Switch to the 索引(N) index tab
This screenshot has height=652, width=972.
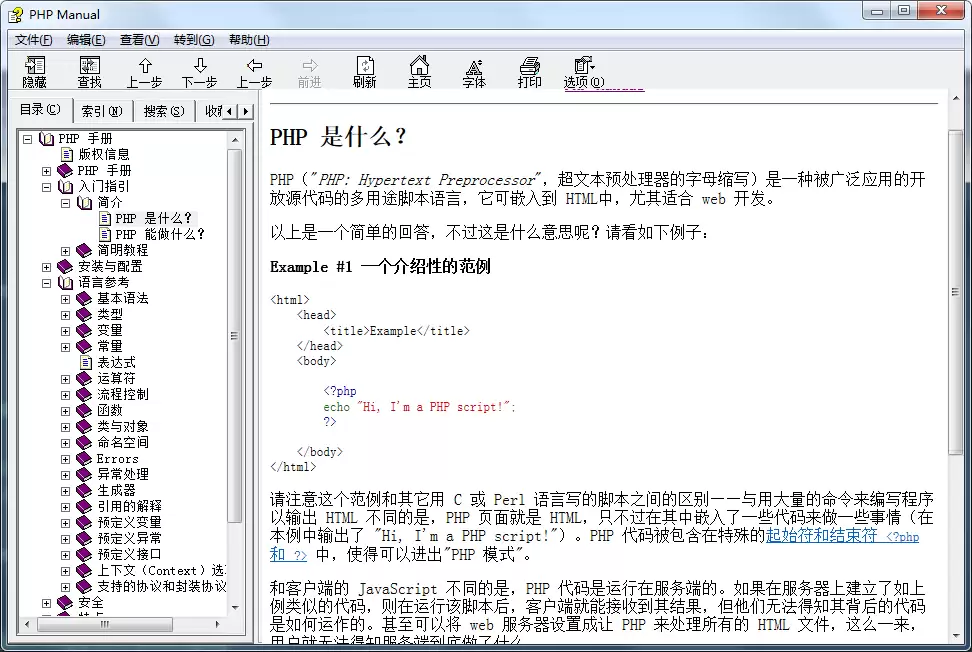point(102,111)
